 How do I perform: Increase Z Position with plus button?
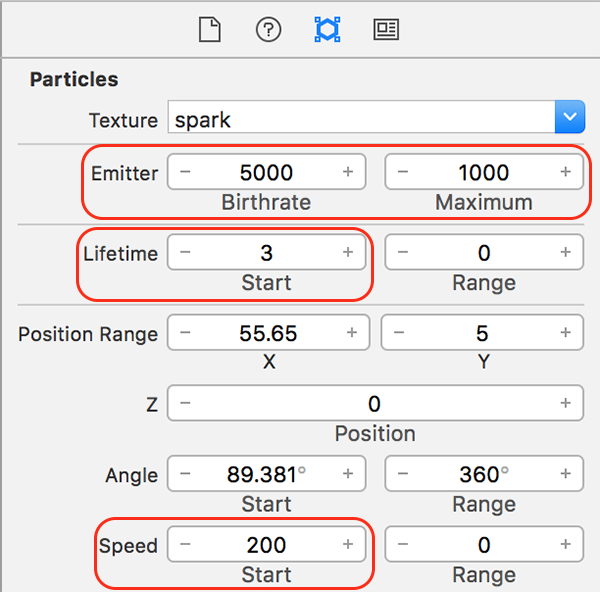tap(566, 403)
